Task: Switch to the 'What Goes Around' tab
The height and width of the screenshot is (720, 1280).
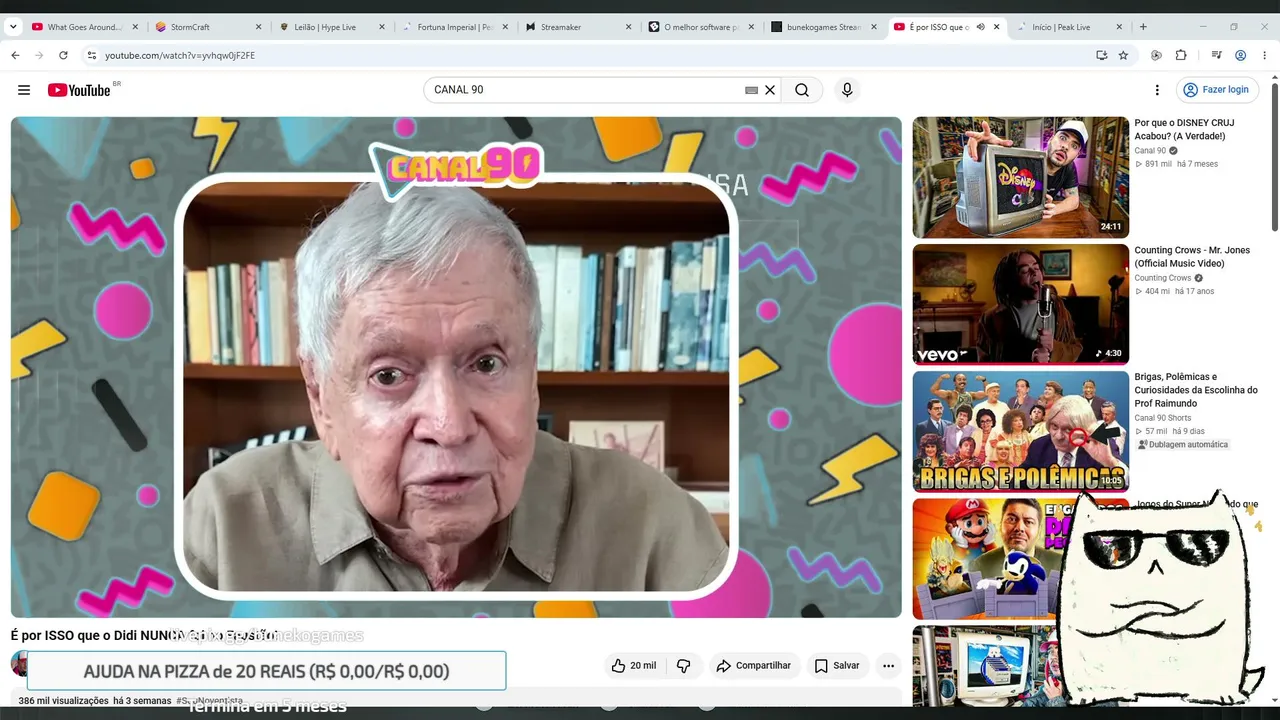Action: point(82,27)
